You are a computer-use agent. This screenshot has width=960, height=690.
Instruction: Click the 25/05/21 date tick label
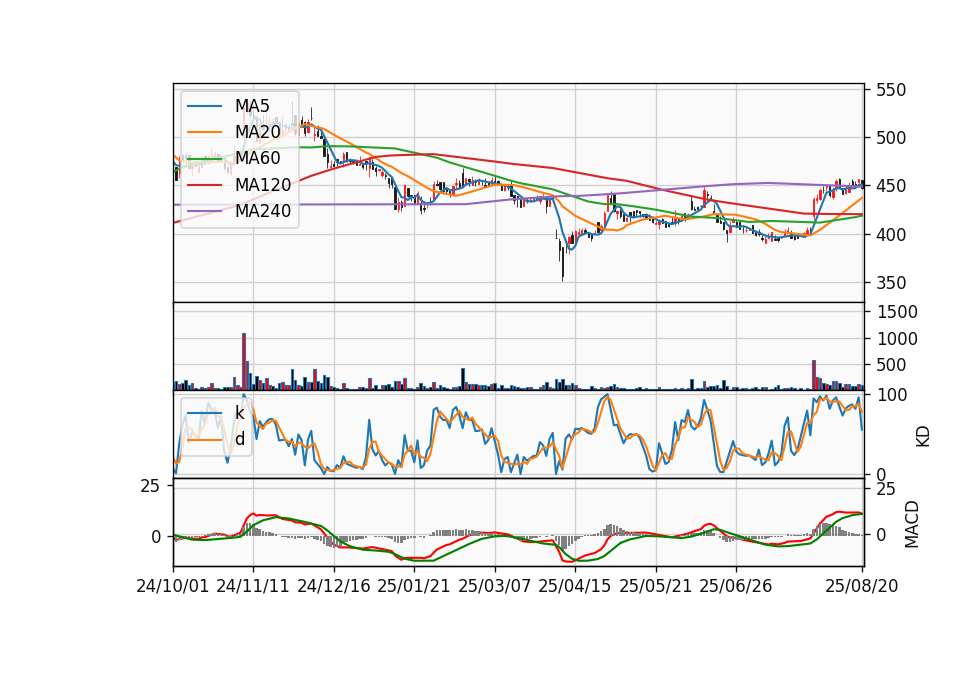click(x=656, y=586)
